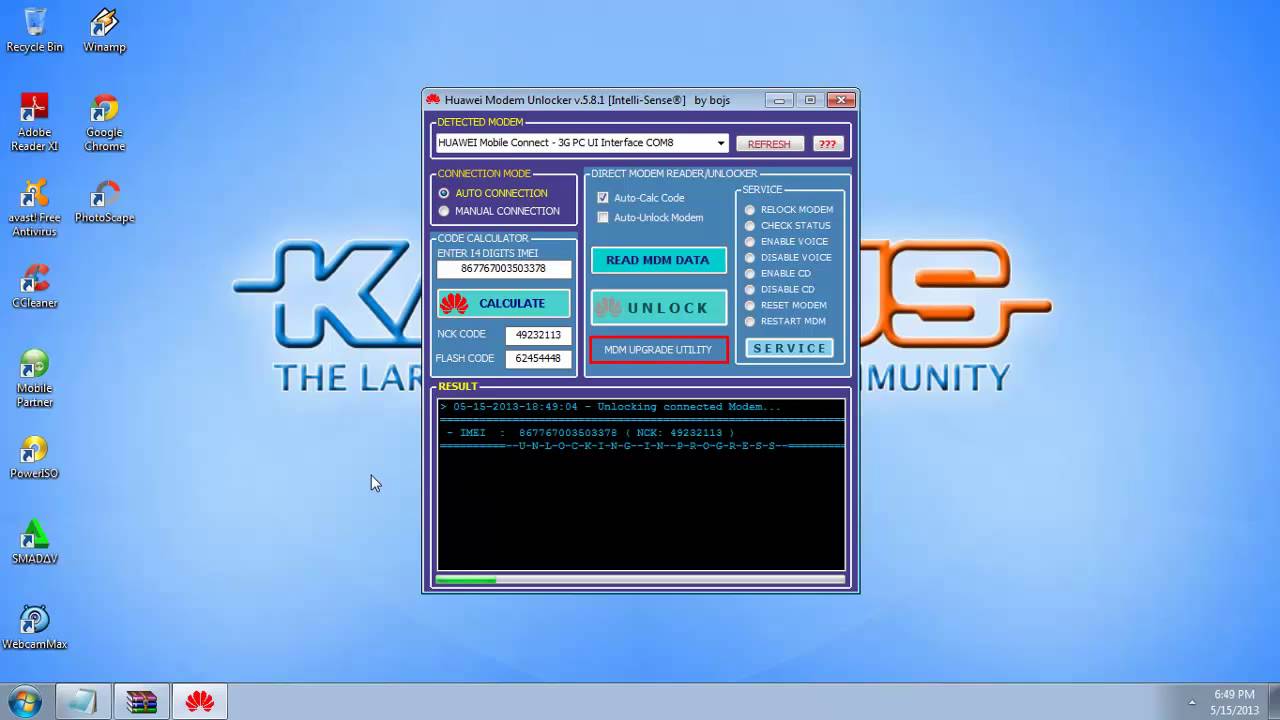Open the Winamp desktop icon
The width and height of the screenshot is (1280, 720).
104,30
